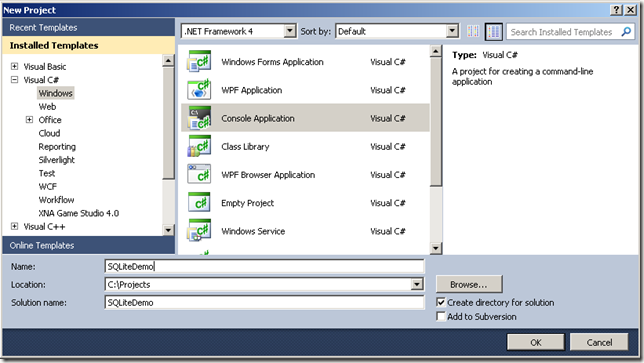Select the Empty Project template icon
Screen dimensions: 644x363
tap(199, 203)
